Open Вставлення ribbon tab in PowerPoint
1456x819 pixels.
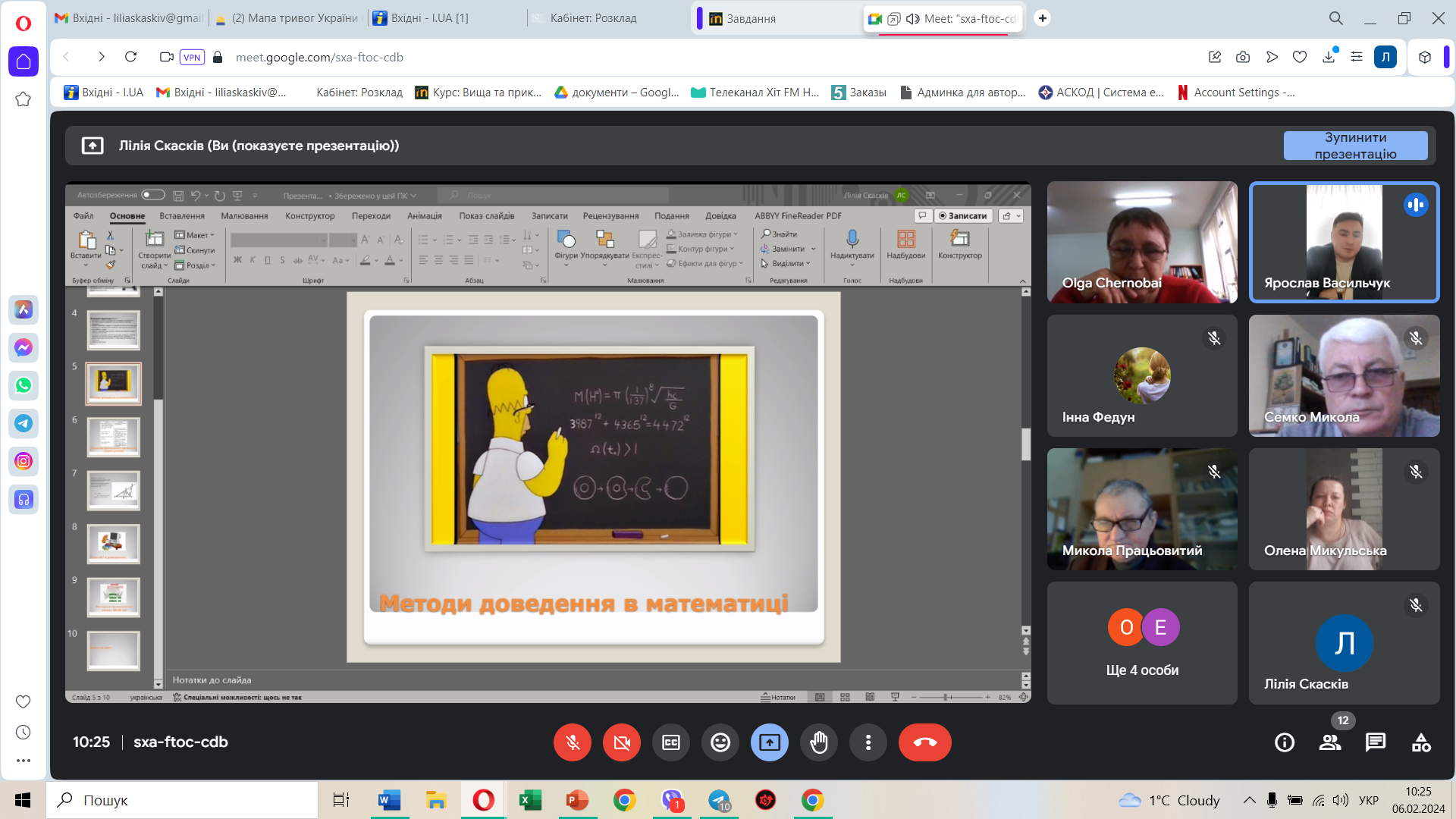pos(182,216)
